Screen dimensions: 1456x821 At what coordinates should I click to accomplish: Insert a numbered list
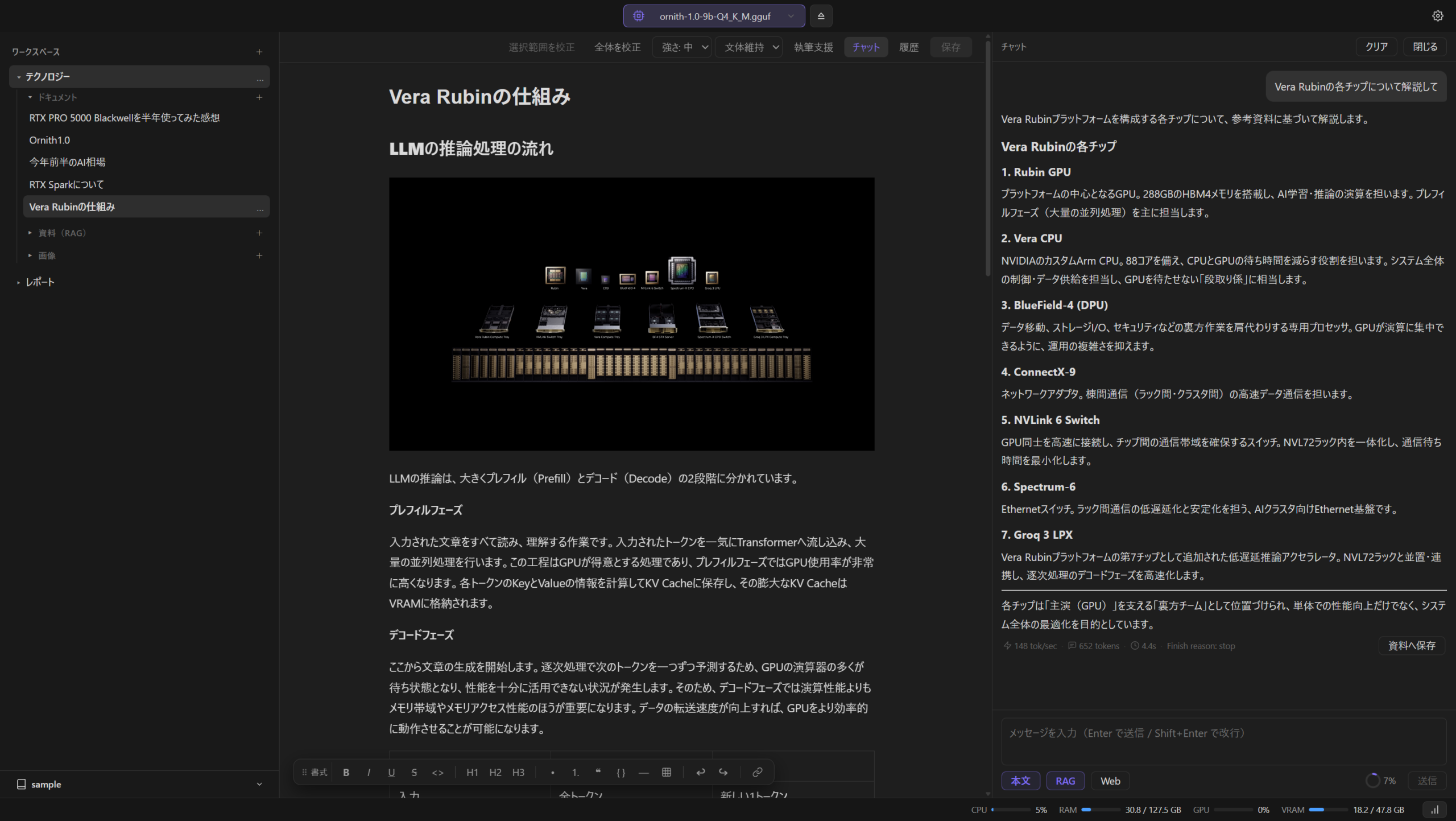575,773
